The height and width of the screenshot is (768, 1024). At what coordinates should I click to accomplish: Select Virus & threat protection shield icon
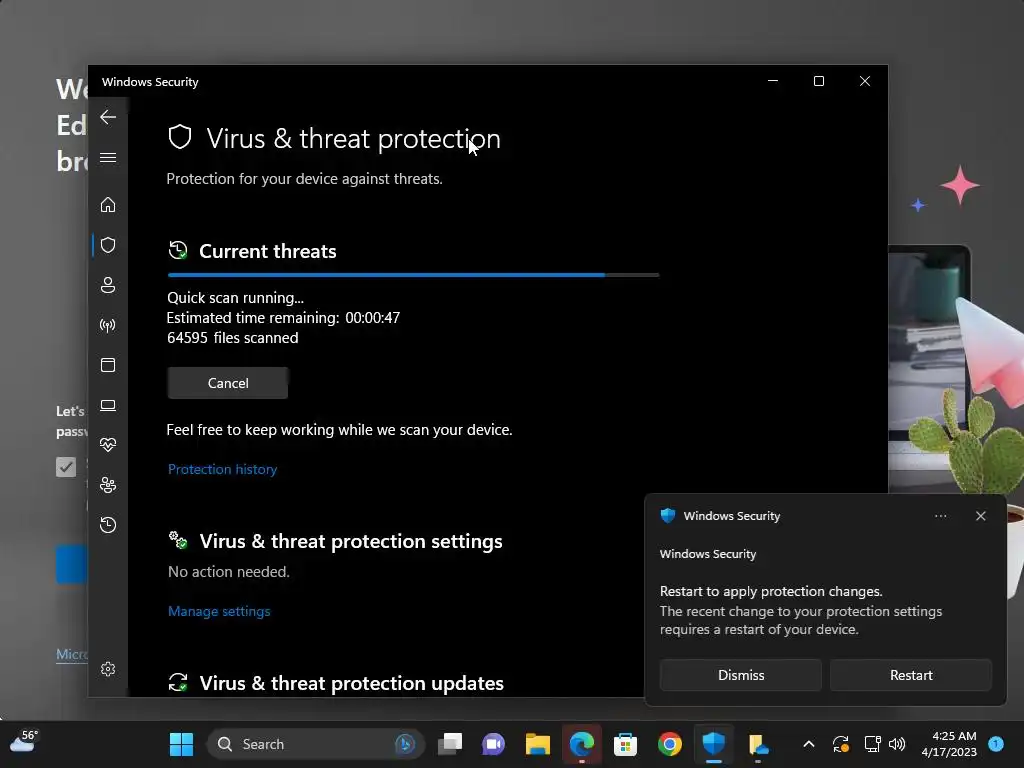coord(108,245)
